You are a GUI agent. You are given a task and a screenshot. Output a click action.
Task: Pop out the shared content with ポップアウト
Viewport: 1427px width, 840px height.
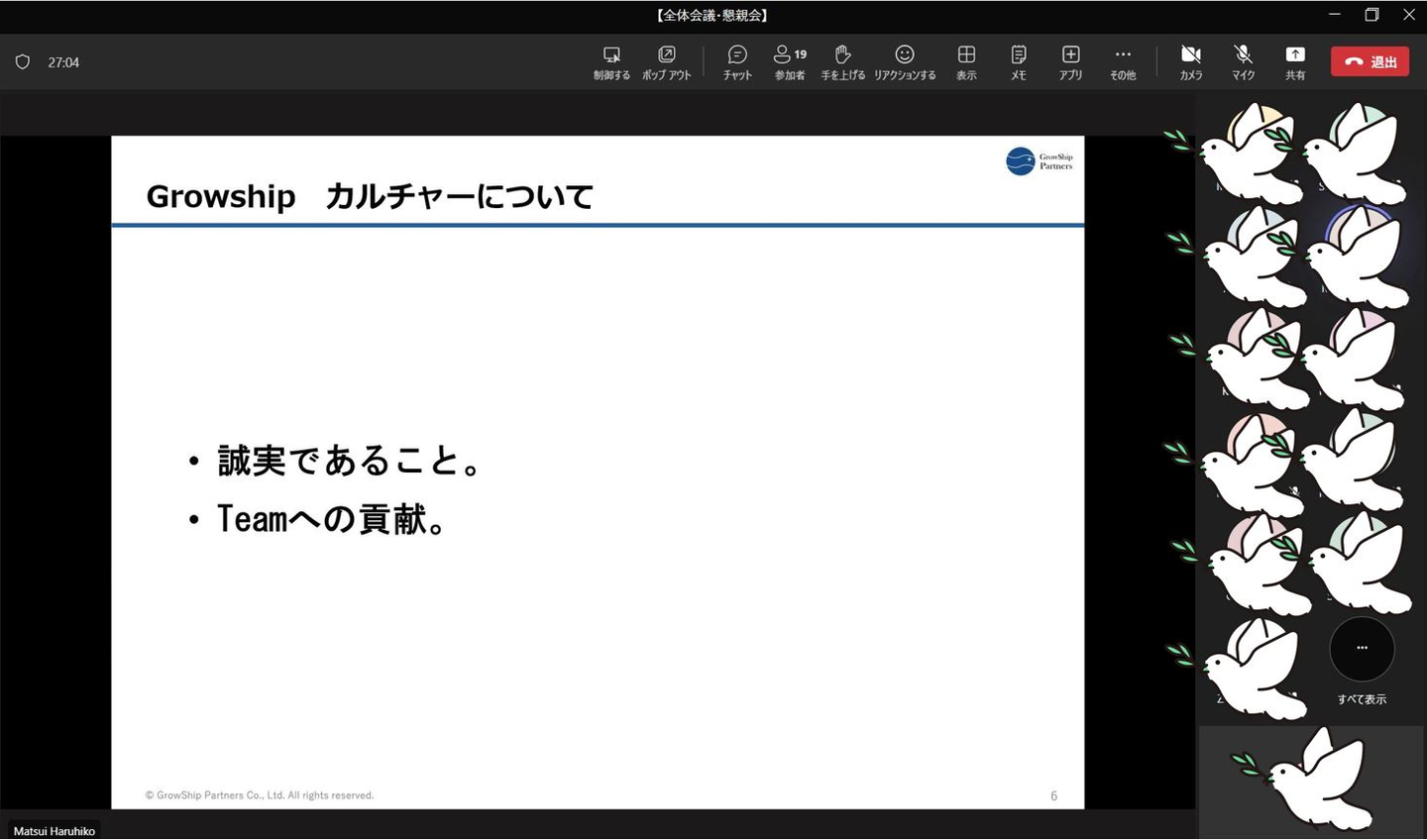point(666,61)
